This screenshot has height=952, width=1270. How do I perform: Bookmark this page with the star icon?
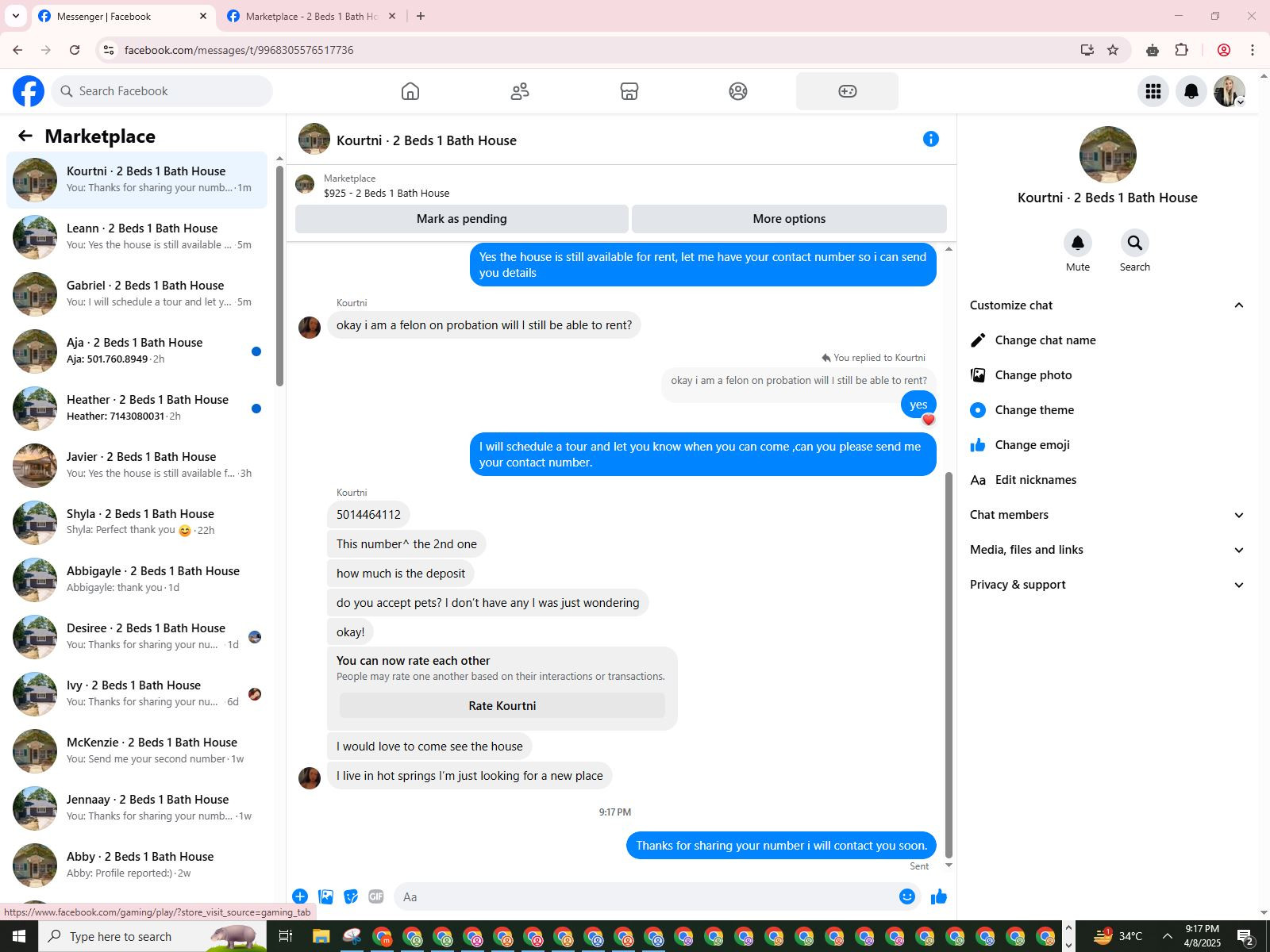(1113, 50)
